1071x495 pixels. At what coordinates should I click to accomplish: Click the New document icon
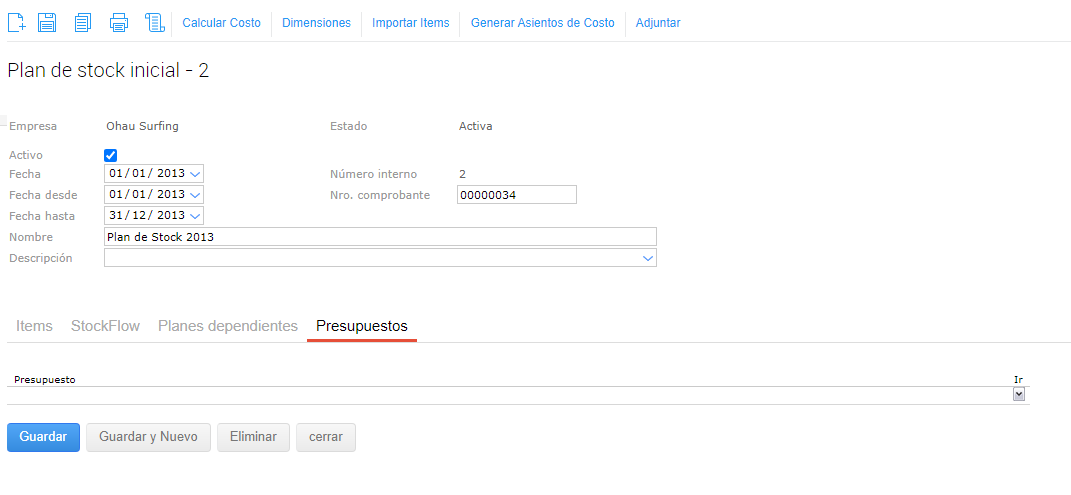[x=16, y=23]
